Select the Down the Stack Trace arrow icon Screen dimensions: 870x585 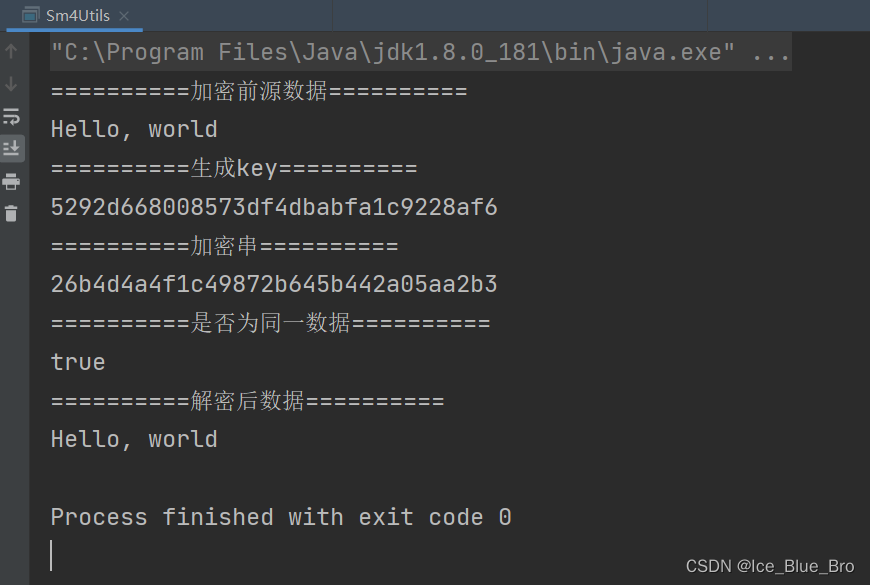[x=10, y=83]
